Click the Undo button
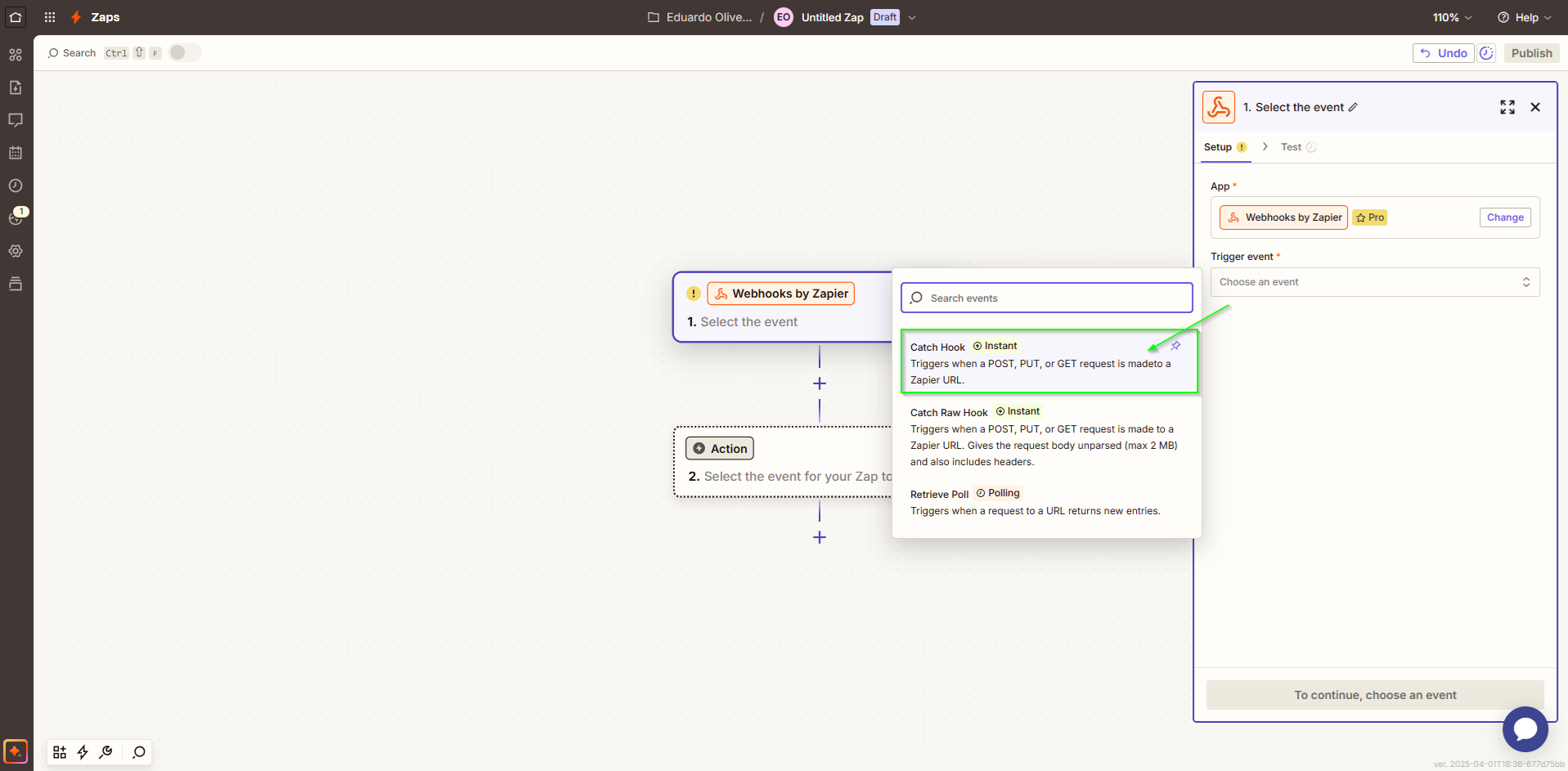The image size is (1568, 771). (x=1444, y=53)
